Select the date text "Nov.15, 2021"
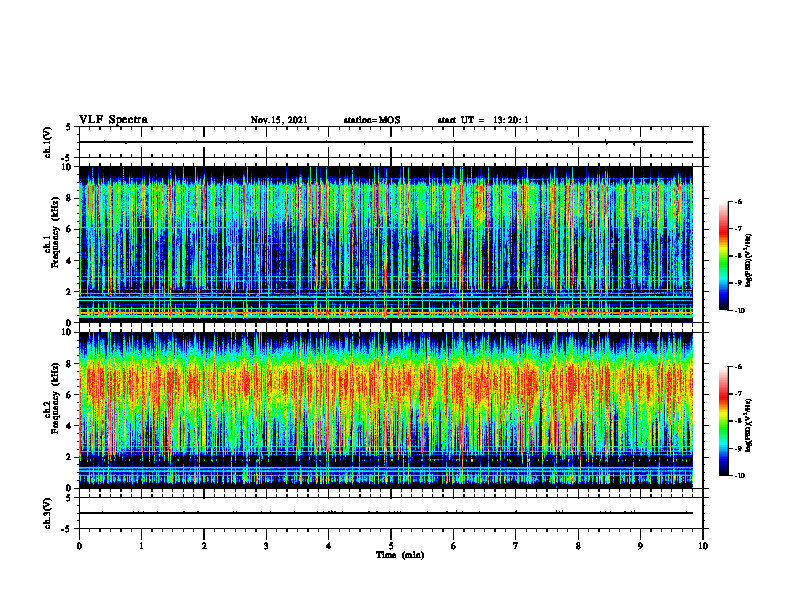Viewport: 792px width, 612px height. [279, 120]
